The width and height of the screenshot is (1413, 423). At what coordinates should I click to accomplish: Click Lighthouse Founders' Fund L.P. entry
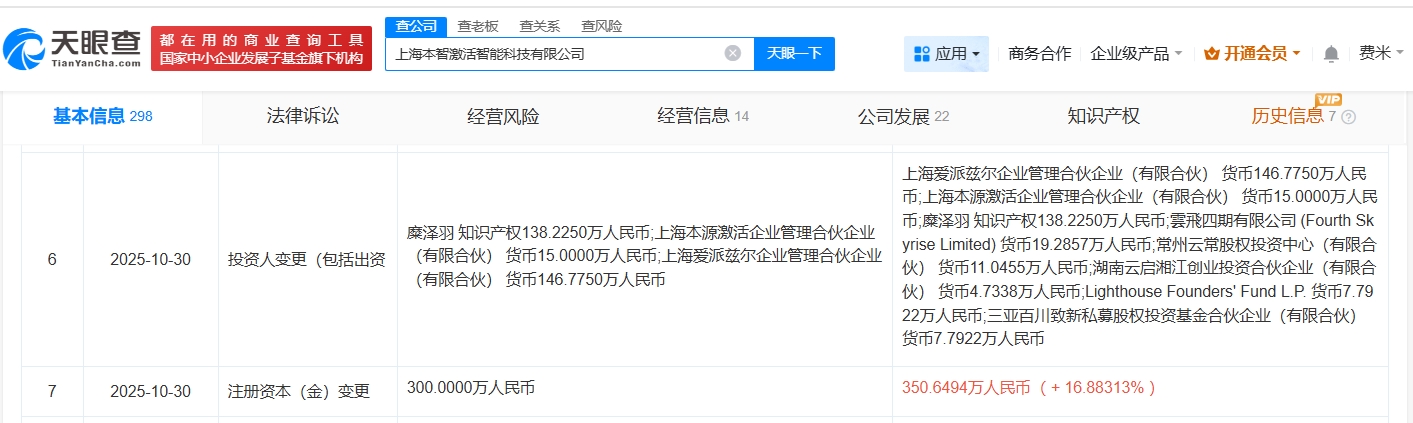pyautogui.click(x=1195, y=291)
